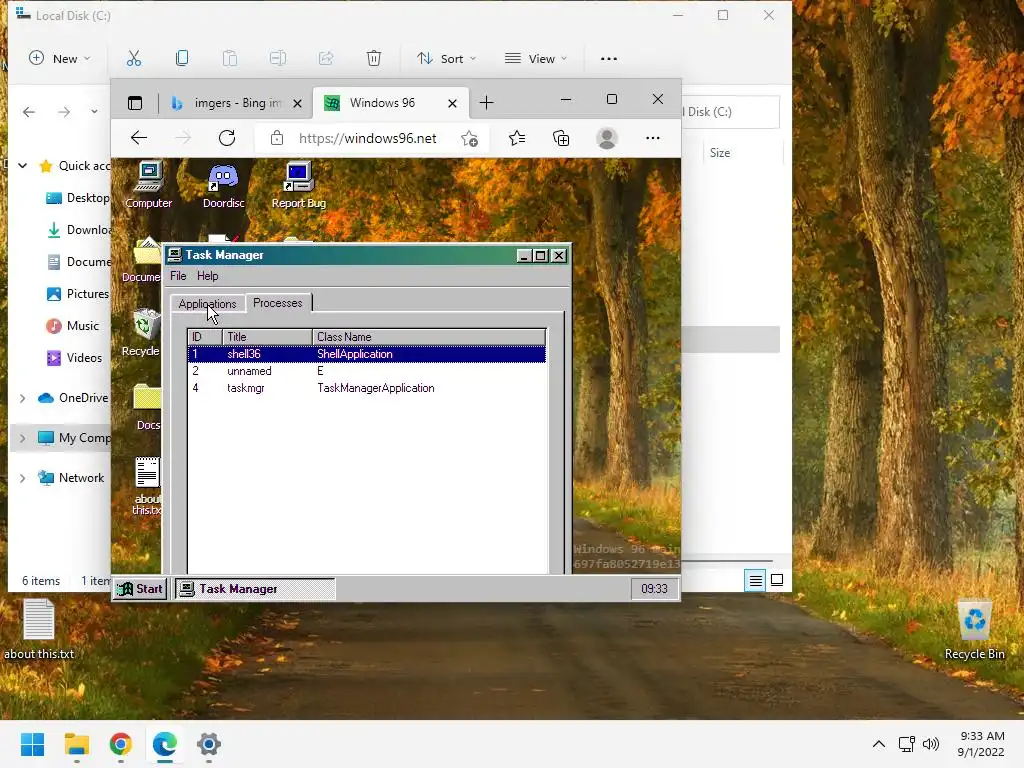Add this page to favorites
1024x768 pixels.
470,138
